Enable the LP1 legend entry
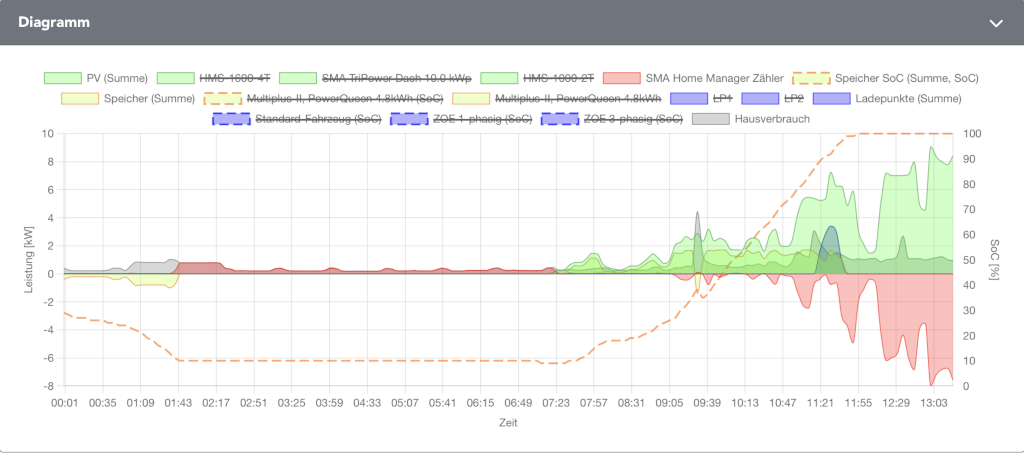 pyautogui.click(x=701, y=99)
